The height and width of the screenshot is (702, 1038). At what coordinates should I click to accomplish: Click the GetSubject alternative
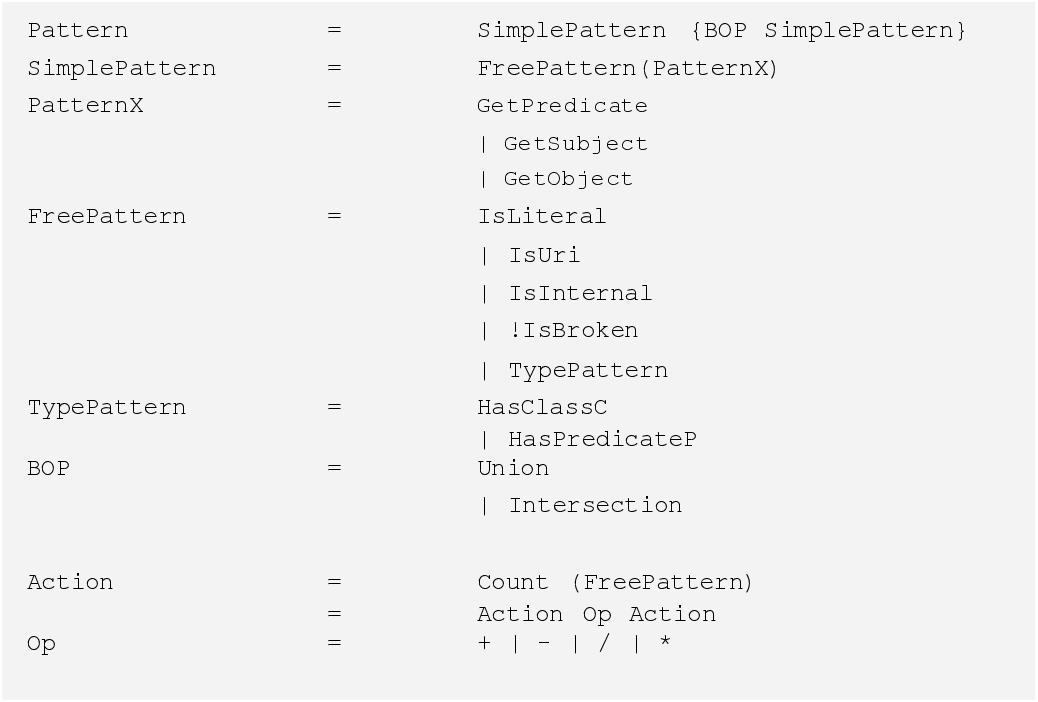(x=575, y=144)
